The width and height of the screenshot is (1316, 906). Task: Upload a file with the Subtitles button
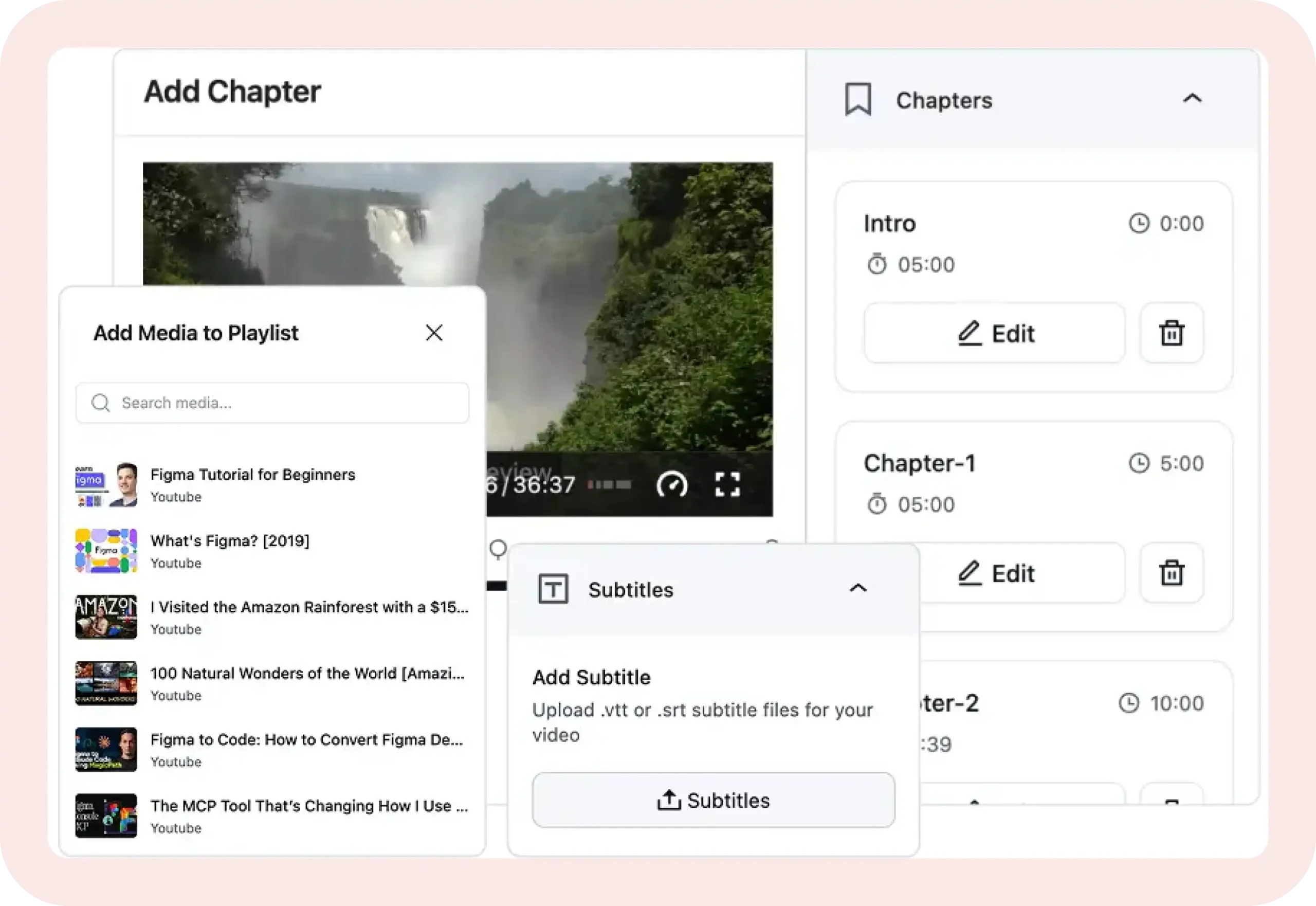point(714,800)
